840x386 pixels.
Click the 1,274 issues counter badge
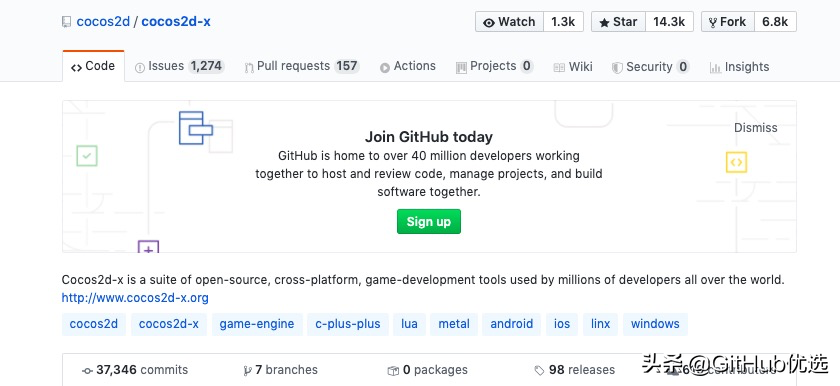coord(207,66)
